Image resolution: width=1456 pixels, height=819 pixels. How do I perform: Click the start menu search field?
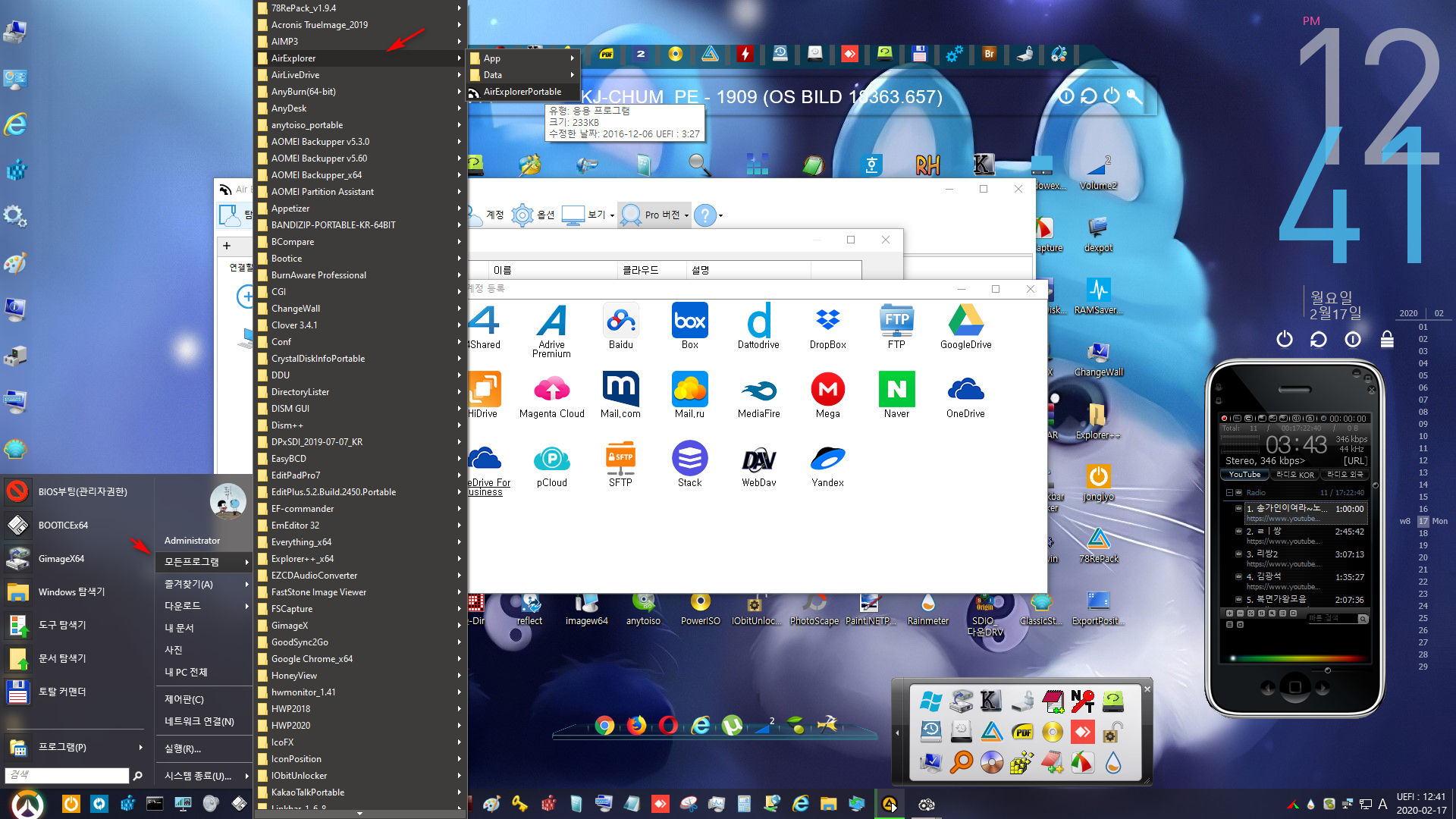(x=67, y=775)
